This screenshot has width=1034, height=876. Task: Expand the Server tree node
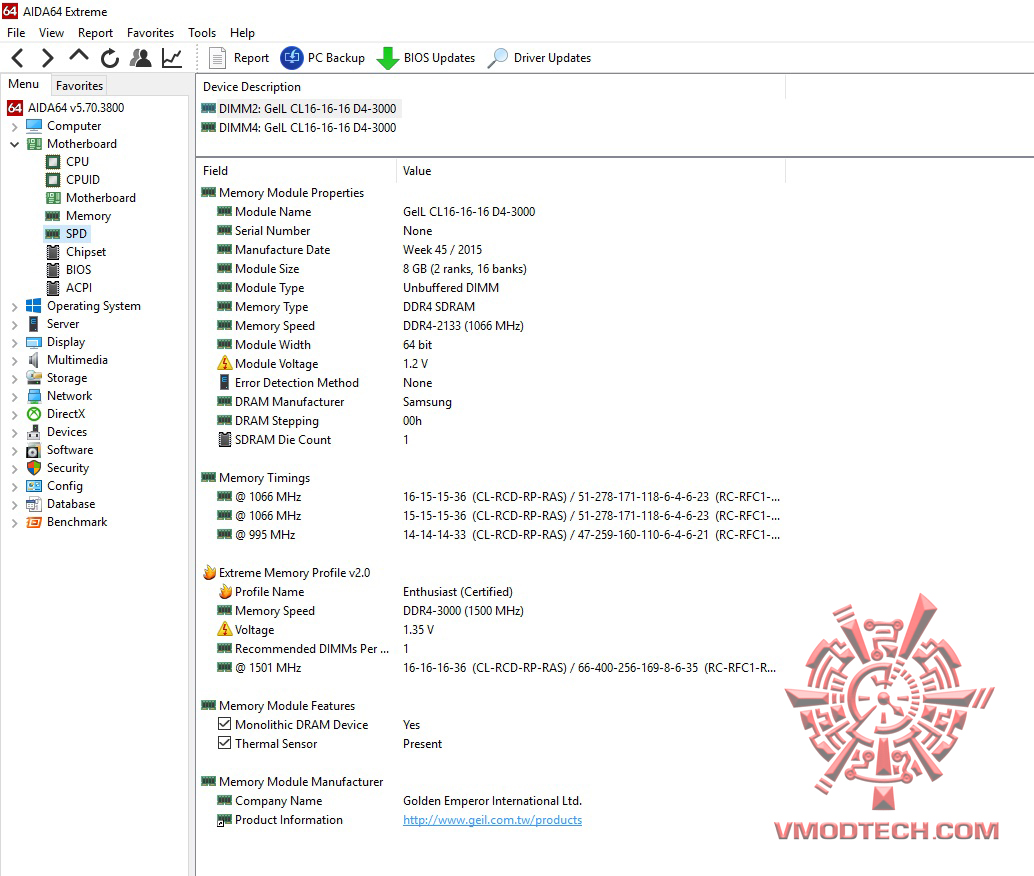tap(15, 325)
